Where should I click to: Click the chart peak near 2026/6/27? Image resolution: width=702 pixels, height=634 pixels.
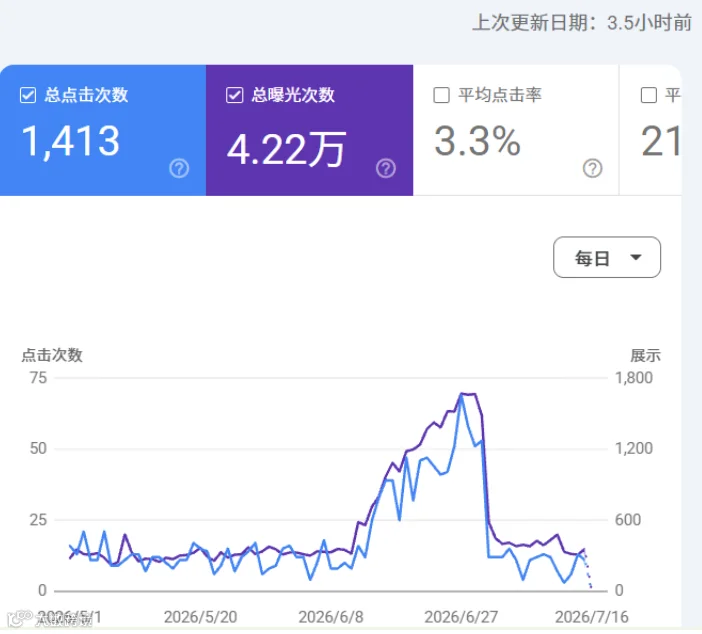point(462,394)
